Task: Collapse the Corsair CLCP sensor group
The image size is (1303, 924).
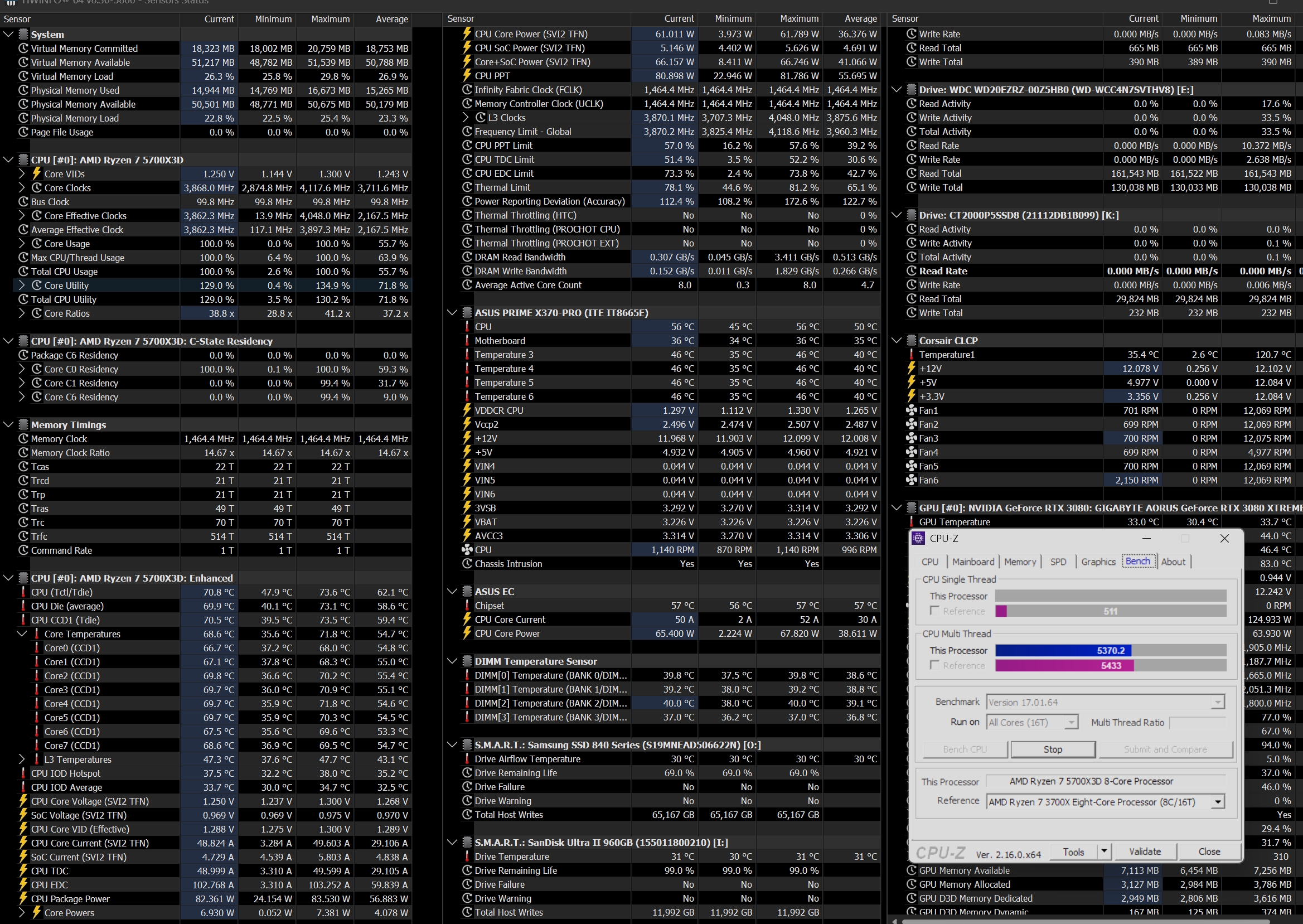Action: 897,341
